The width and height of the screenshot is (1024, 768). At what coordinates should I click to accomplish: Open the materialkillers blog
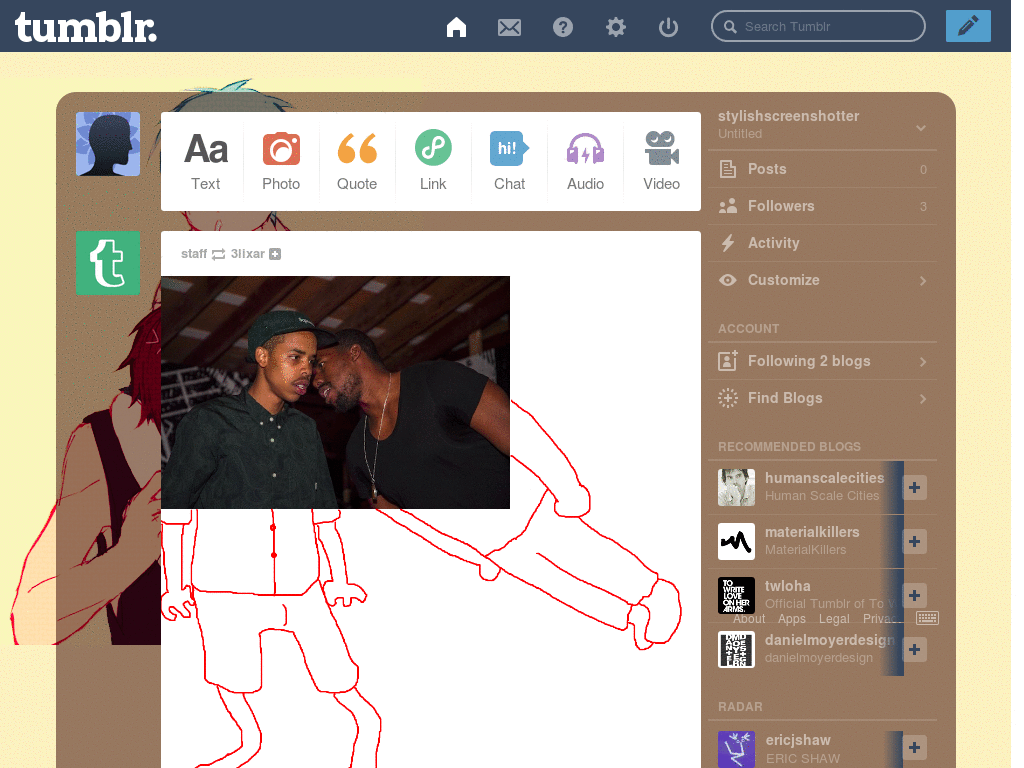[812, 532]
